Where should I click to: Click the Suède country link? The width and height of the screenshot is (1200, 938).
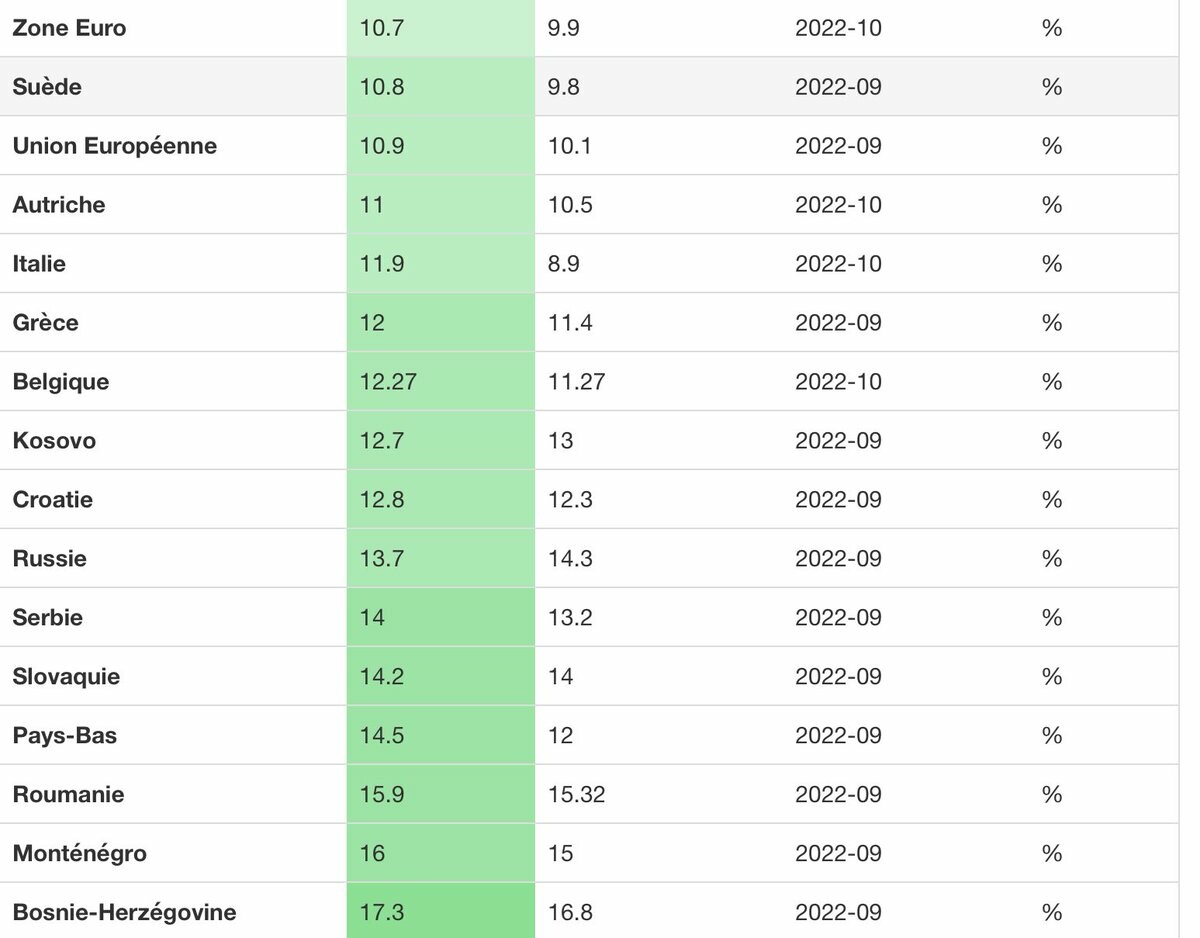pos(47,87)
